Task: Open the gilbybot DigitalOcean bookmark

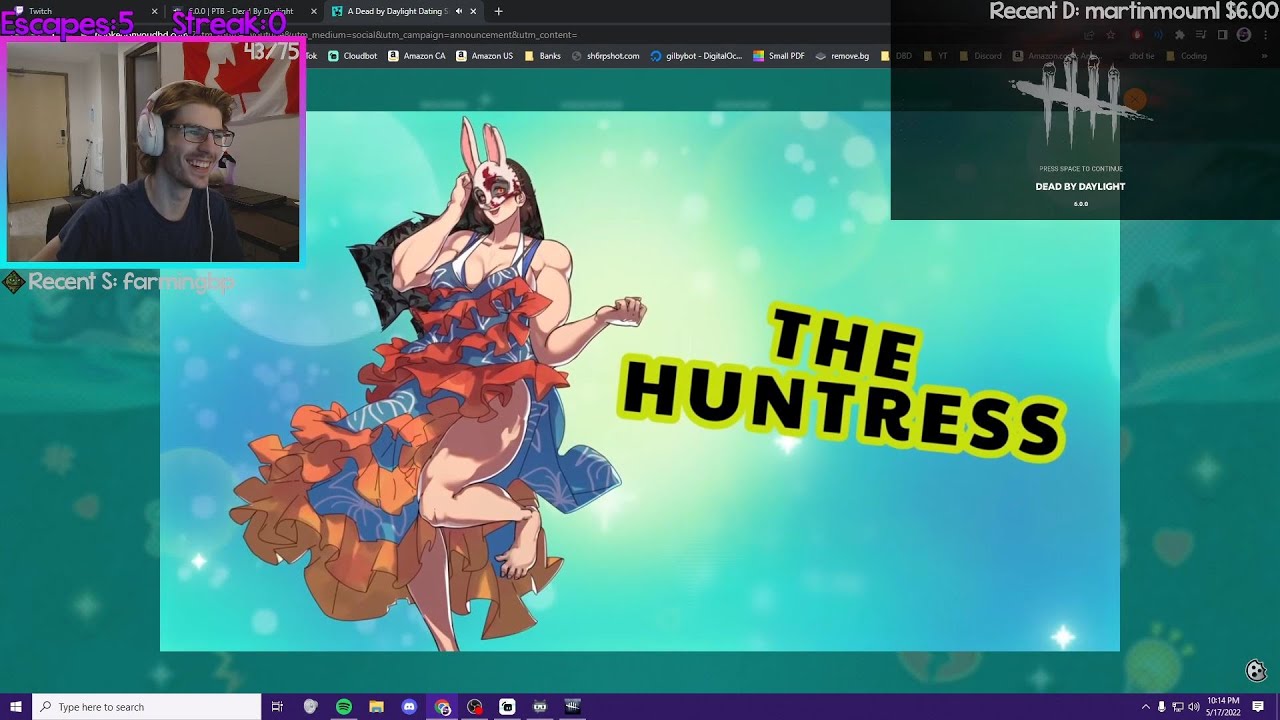Action: tap(696, 56)
